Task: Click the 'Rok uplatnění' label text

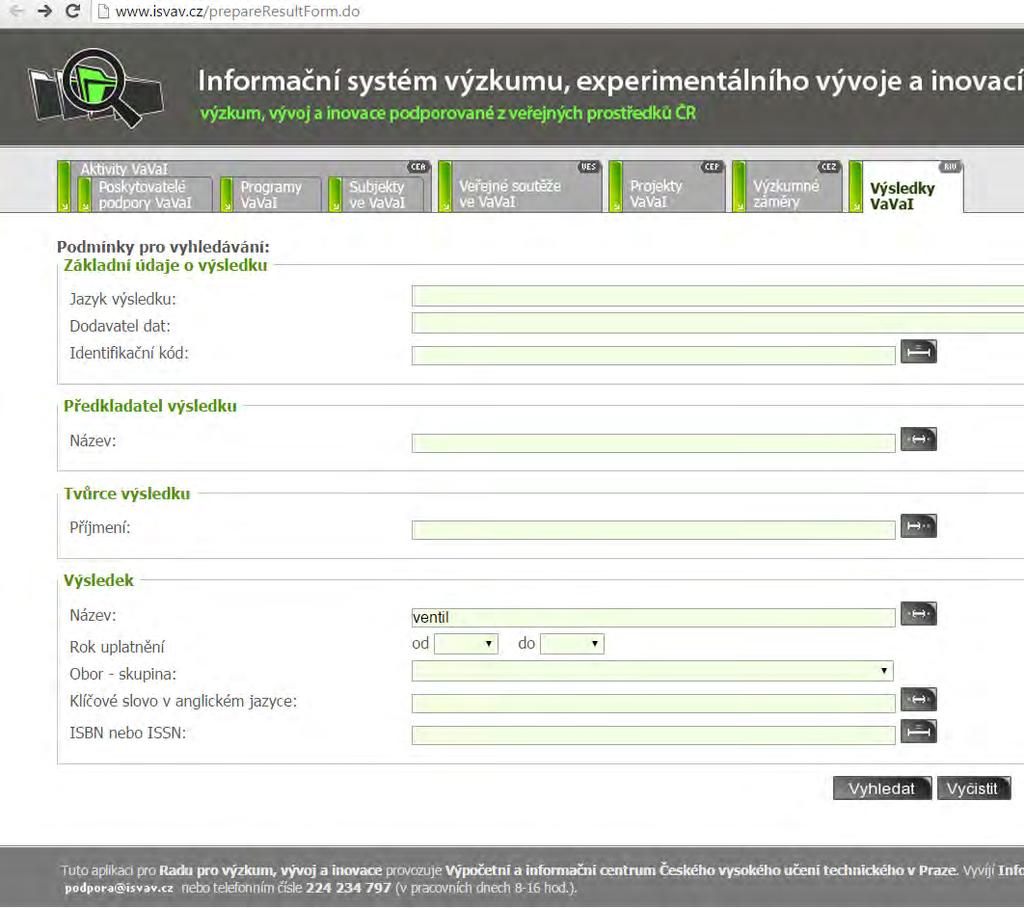Action: coord(117,647)
